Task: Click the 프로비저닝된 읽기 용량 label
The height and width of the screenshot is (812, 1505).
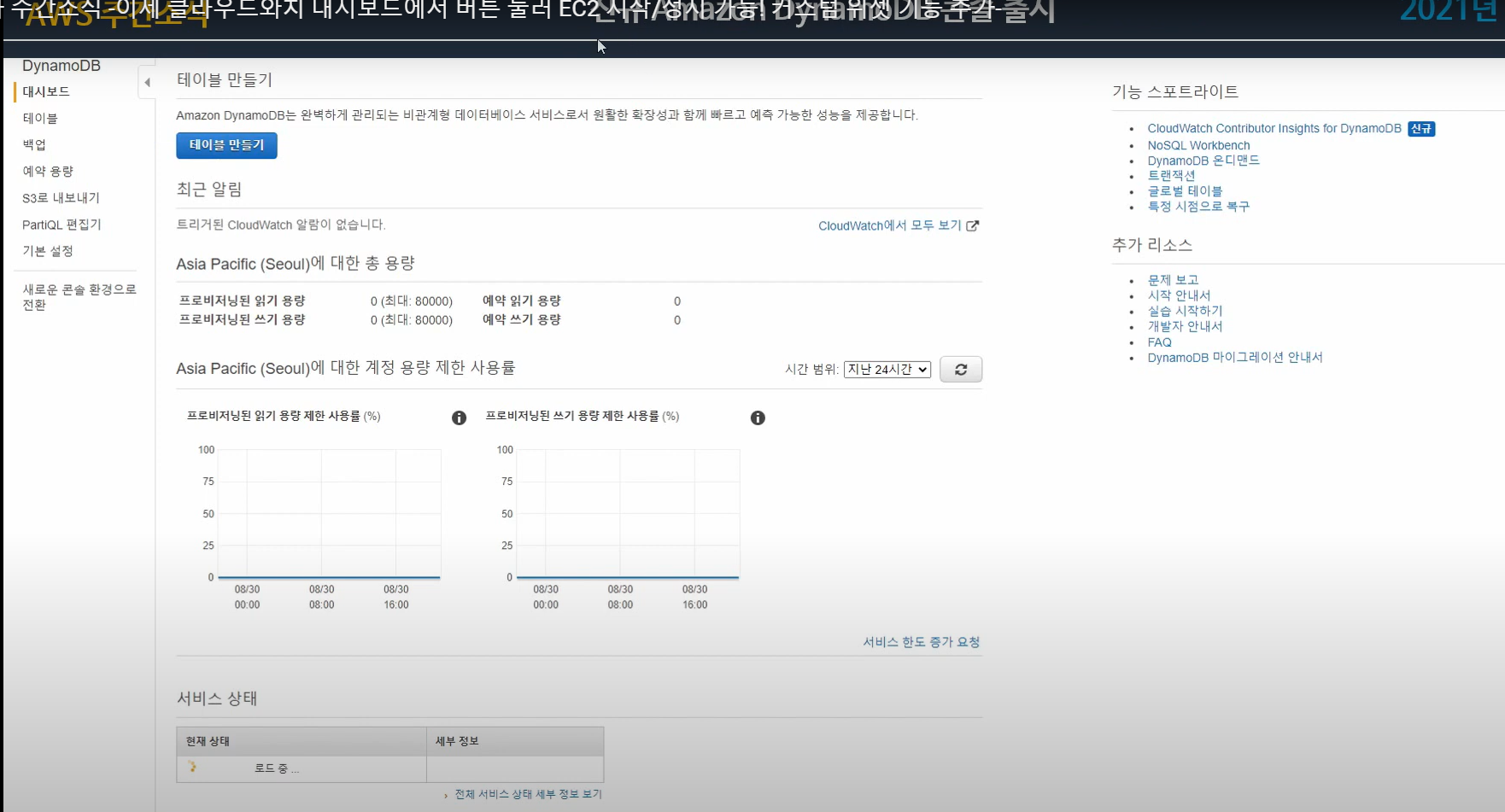Action: pos(242,301)
